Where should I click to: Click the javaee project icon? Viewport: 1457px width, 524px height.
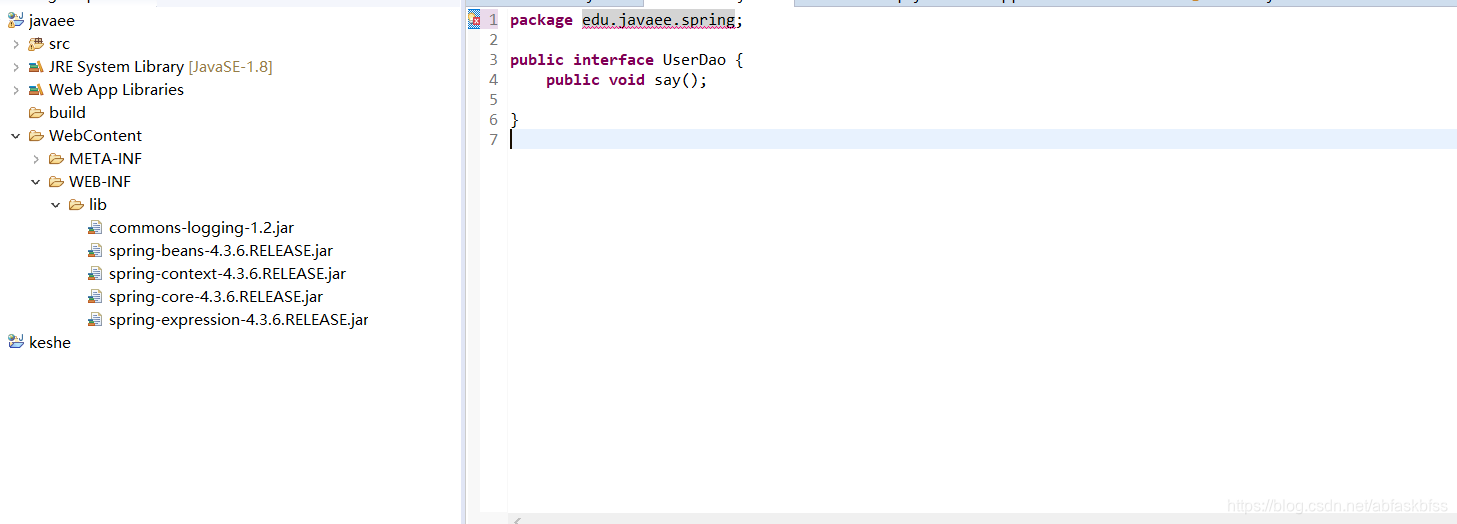point(16,20)
